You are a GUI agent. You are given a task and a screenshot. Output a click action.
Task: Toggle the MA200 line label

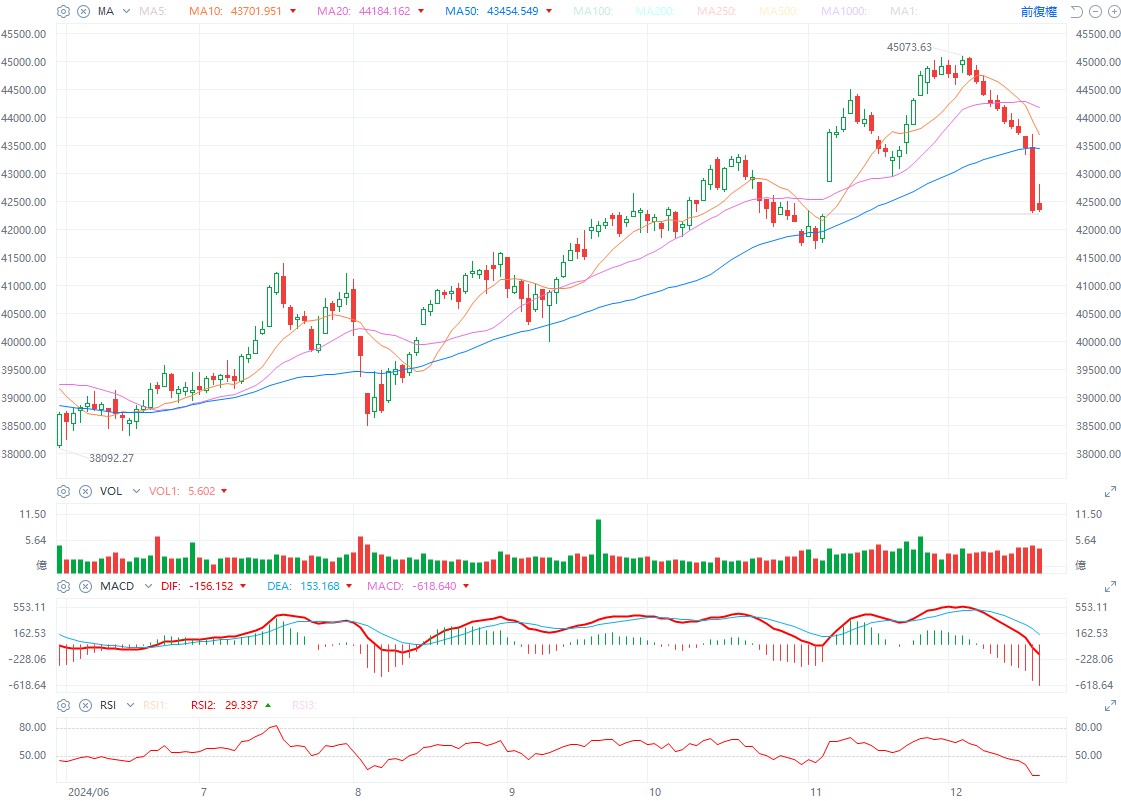pyautogui.click(x=655, y=11)
